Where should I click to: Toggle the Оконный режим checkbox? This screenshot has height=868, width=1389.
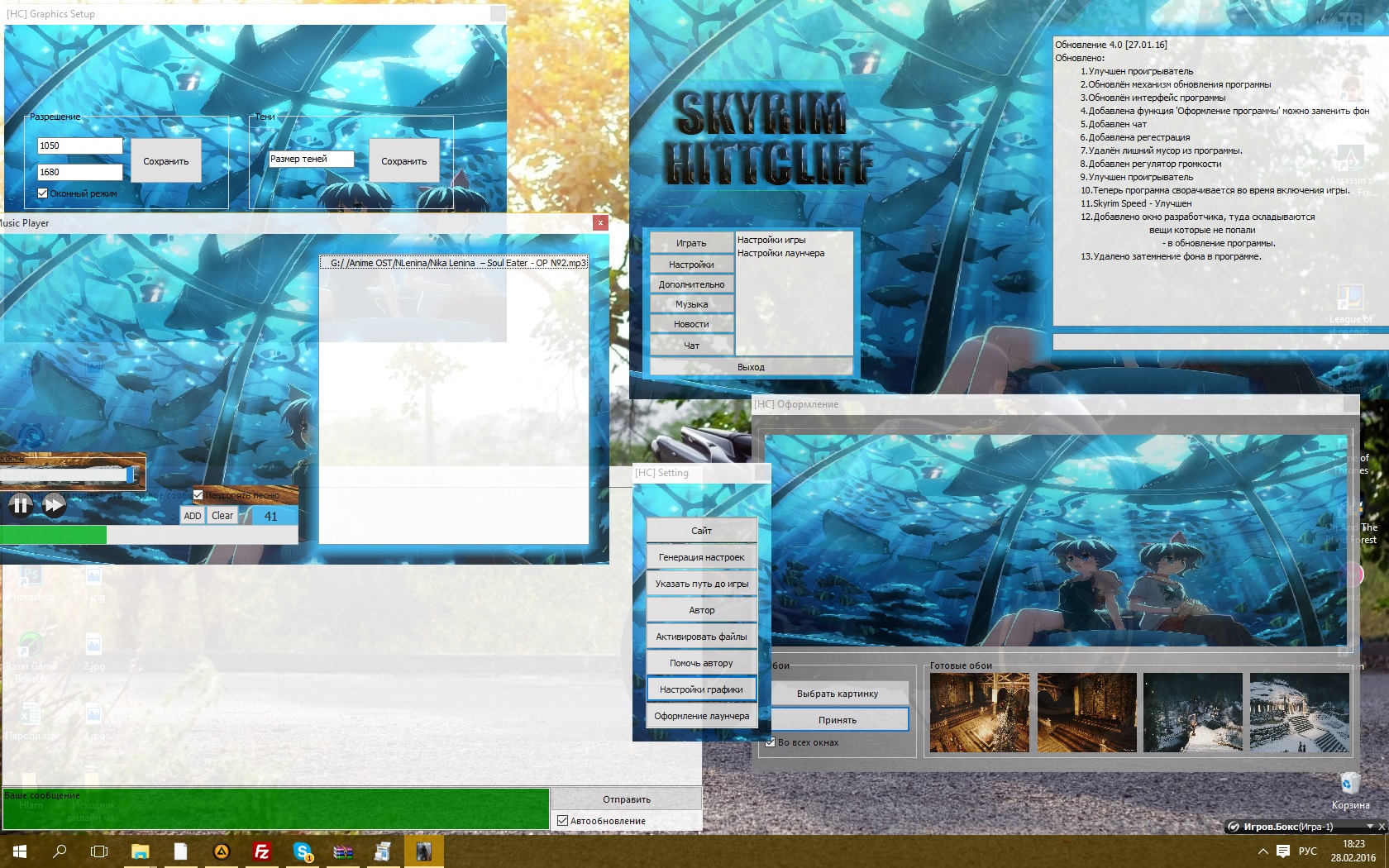pos(43,193)
